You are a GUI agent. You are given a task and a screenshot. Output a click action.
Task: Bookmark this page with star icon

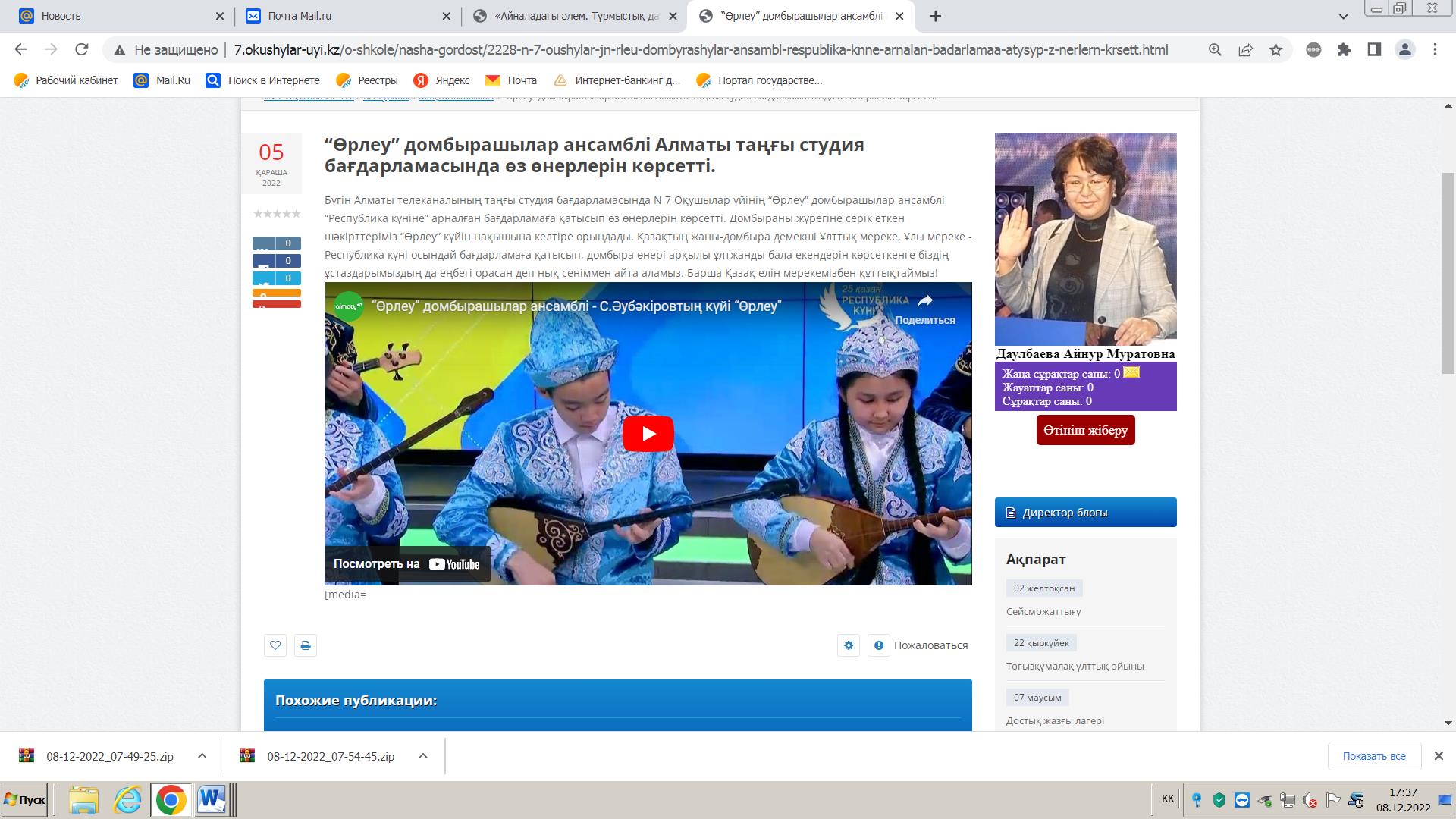[x=1276, y=50]
